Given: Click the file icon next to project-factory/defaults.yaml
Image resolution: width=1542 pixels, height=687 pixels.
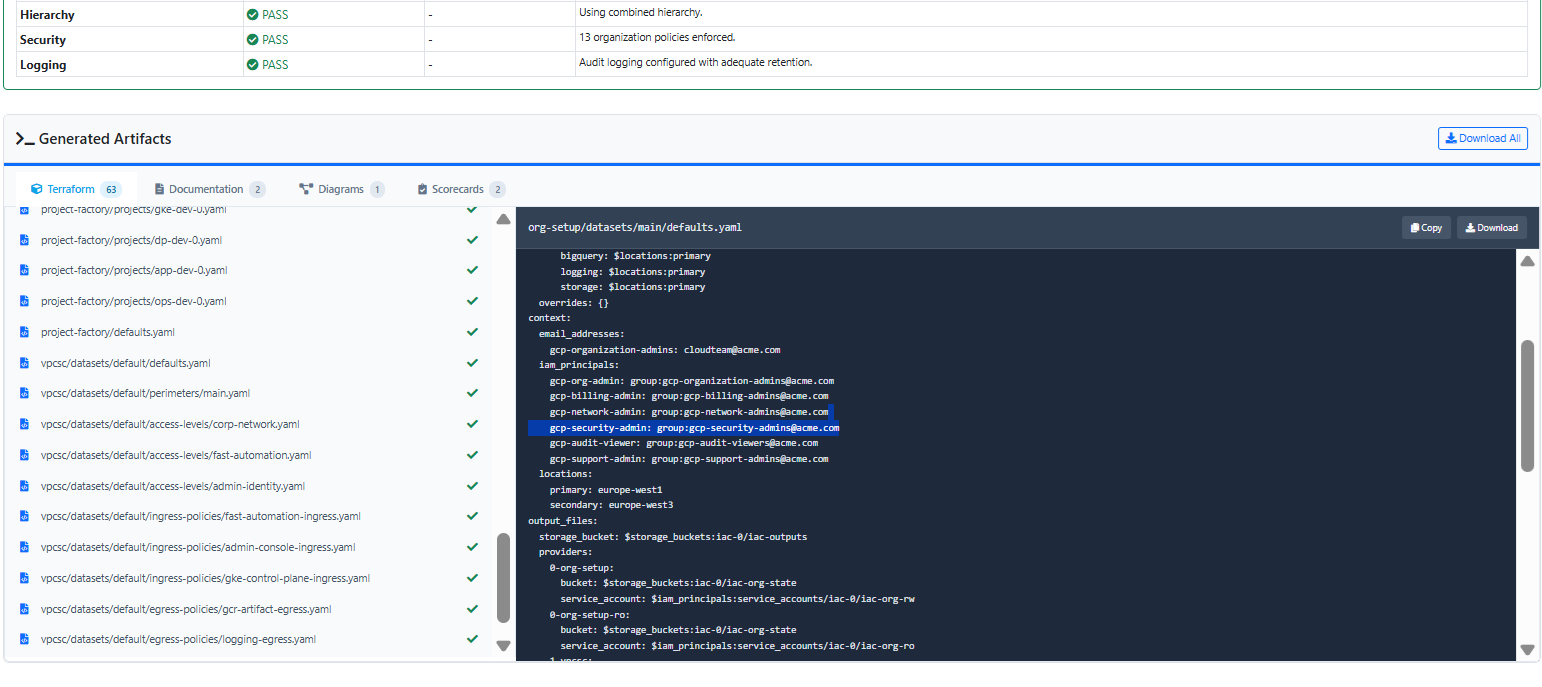Looking at the screenshot, I should point(24,332).
